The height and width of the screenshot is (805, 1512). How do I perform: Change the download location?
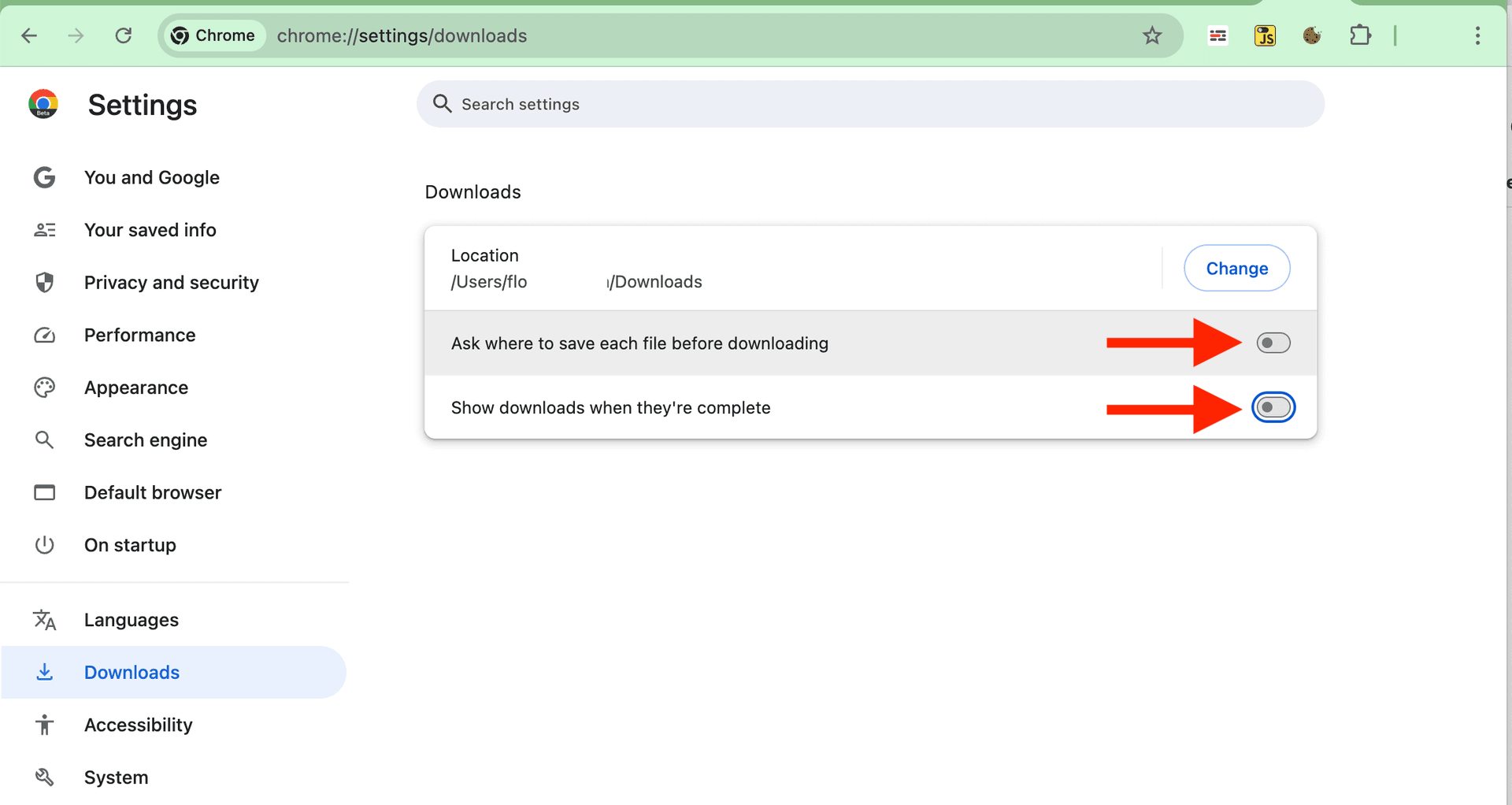(1236, 268)
